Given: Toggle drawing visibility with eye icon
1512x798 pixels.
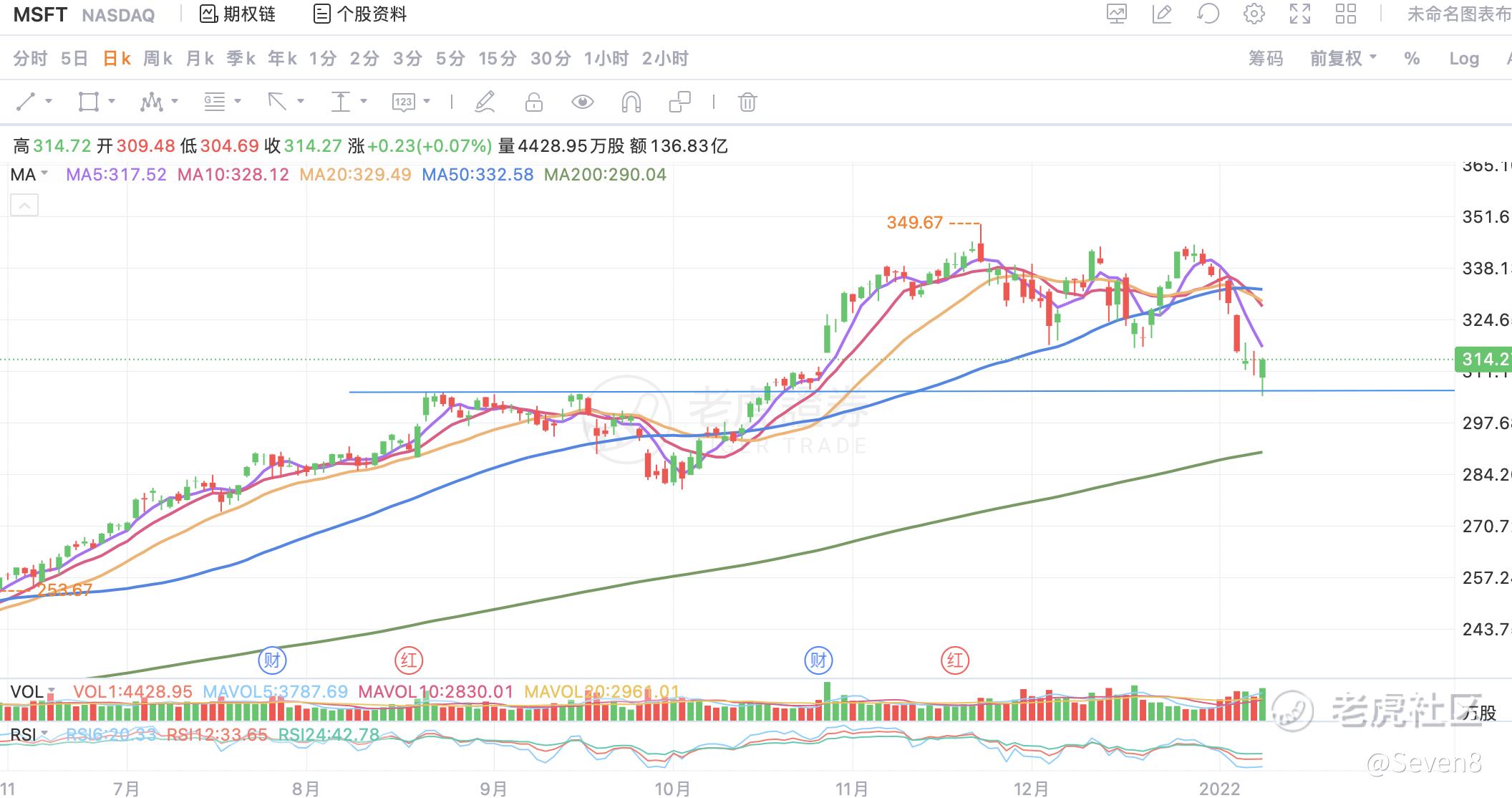Looking at the screenshot, I should pyautogui.click(x=582, y=102).
